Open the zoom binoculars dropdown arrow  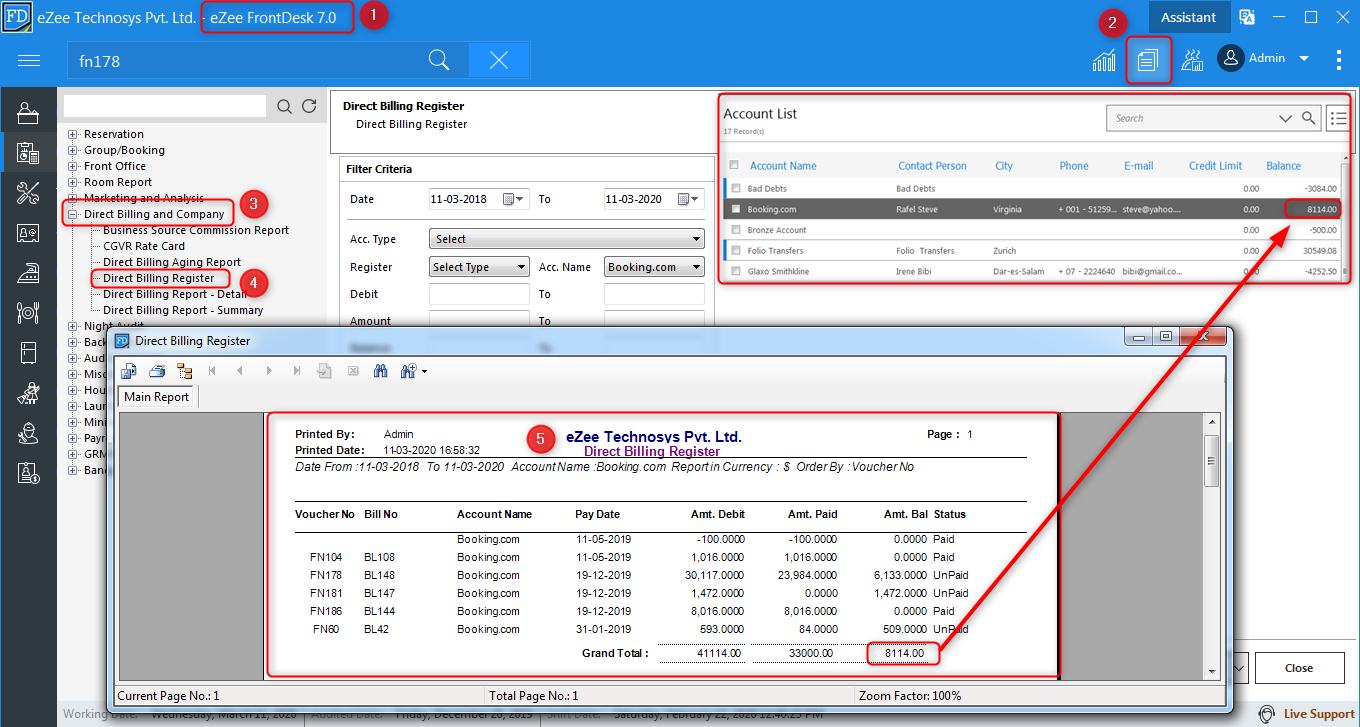coord(425,371)
